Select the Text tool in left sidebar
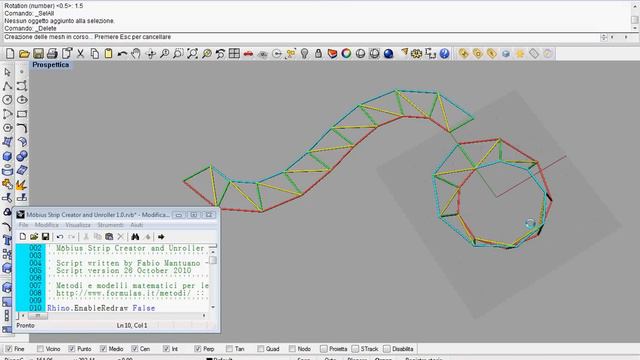 pyautogui.click(x=7, y=240)
